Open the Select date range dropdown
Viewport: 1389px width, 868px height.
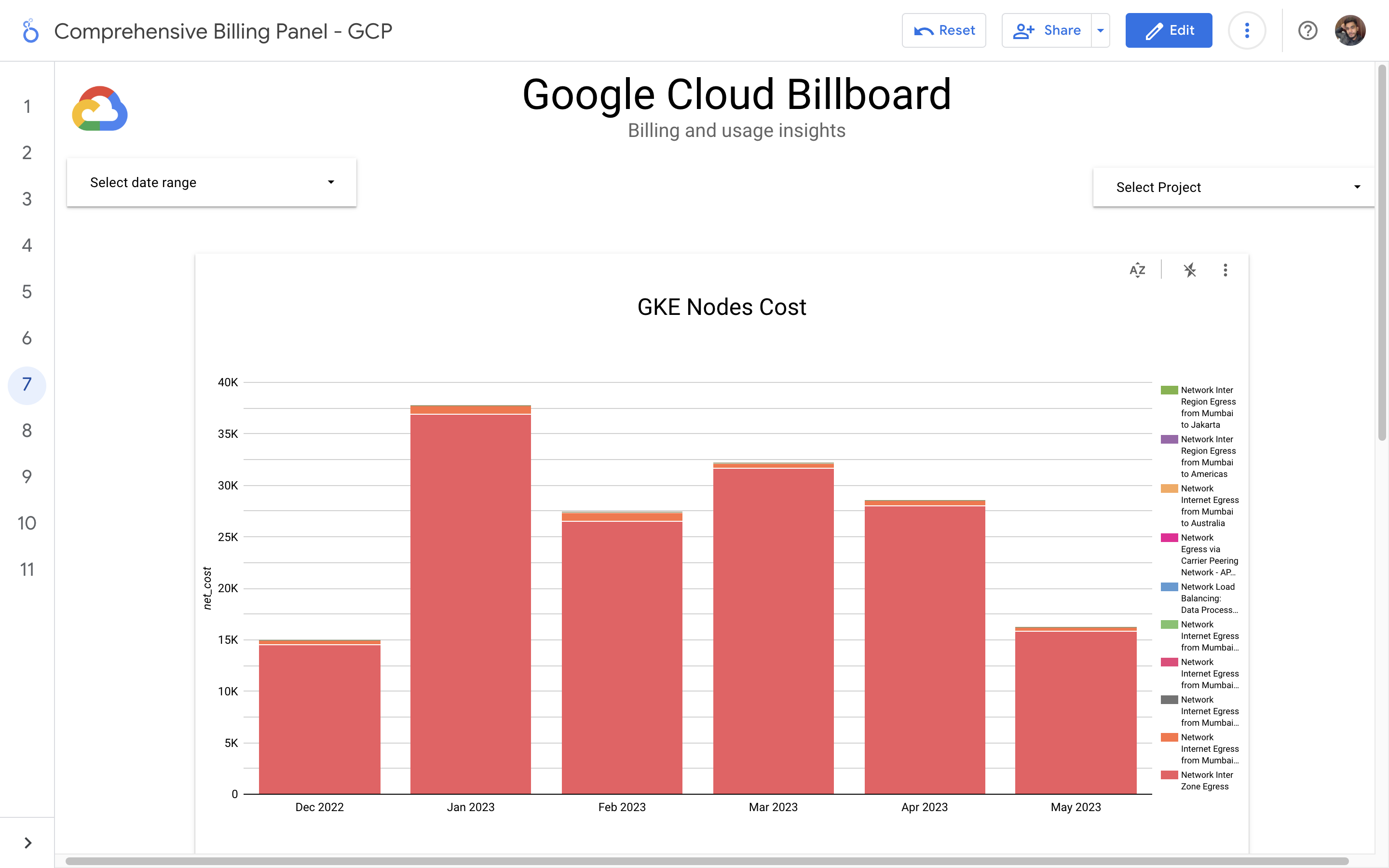pyautogui.click(x=211, y=183)
